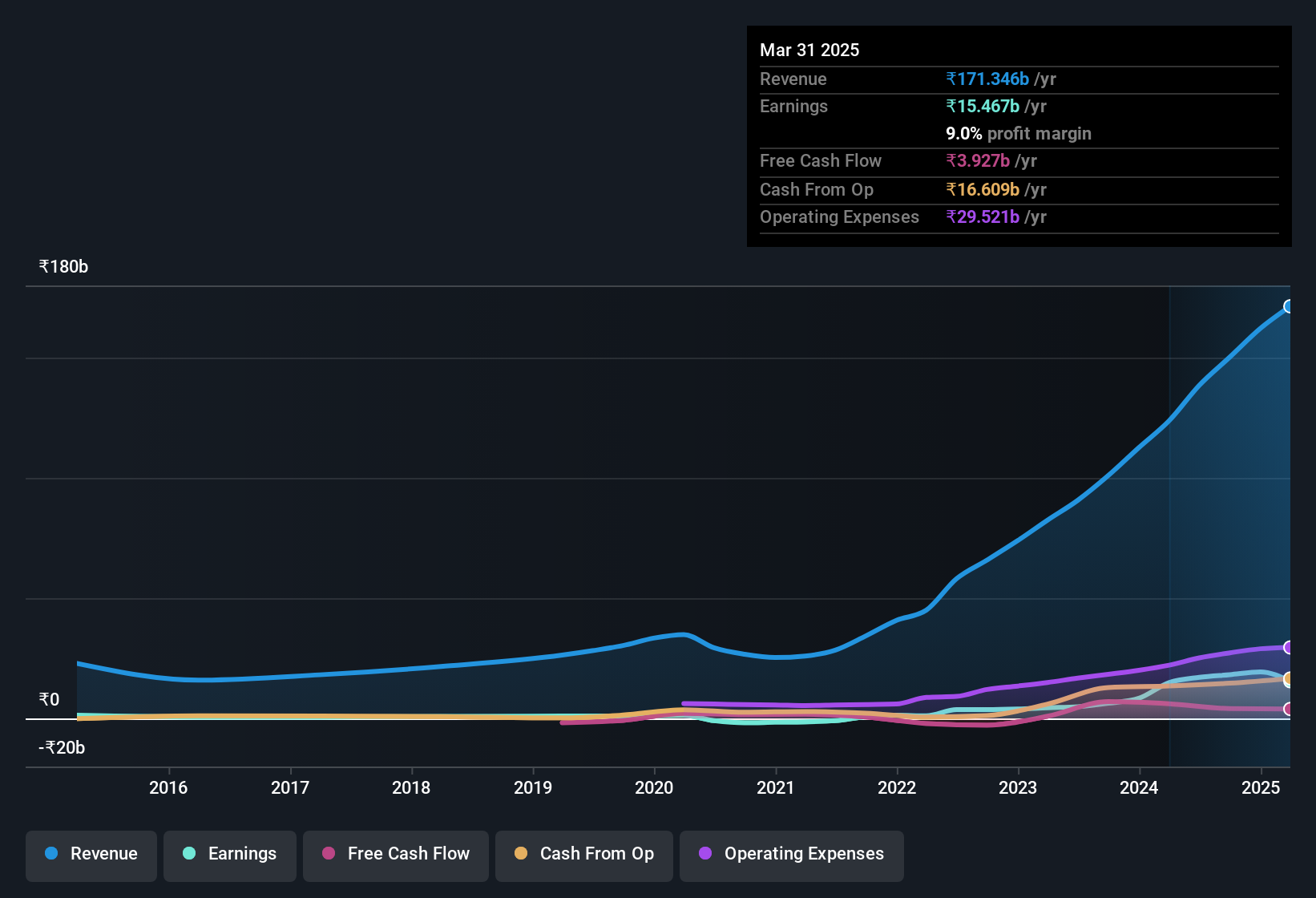The width and height of the screenshot is (1316, 898).
Task: Toggle the Cash From Op legend button
Action: 584,856
